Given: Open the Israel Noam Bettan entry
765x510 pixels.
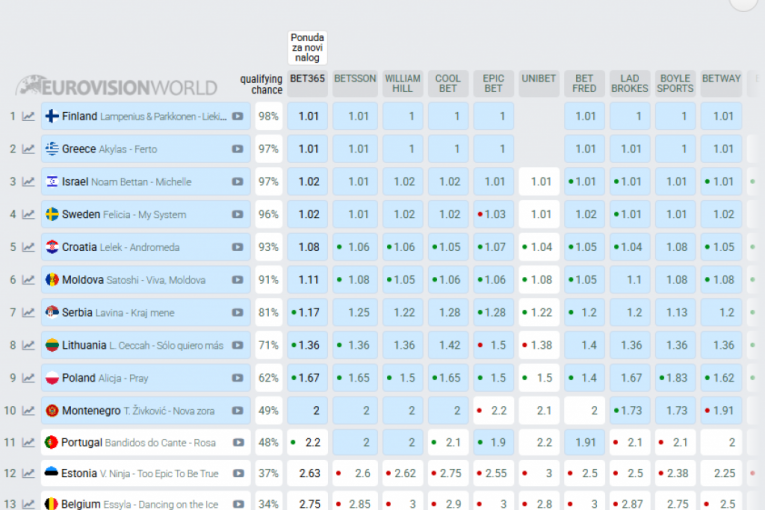Looking at the screenshot, I should tap(145, 182).
